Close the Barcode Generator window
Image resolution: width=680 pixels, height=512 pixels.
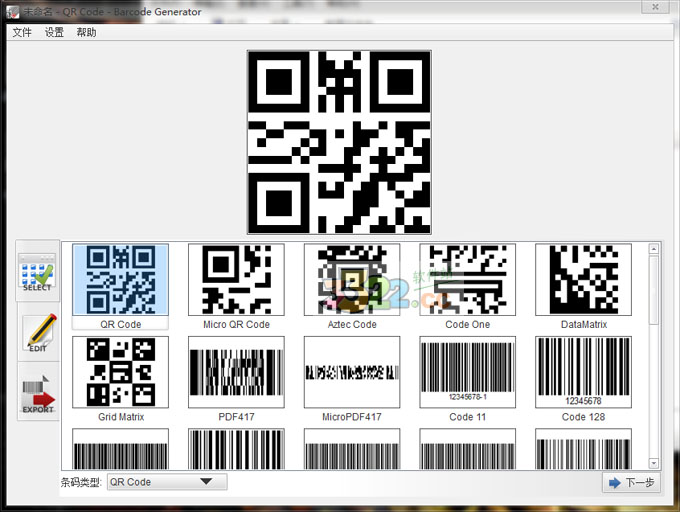[655, 7]
